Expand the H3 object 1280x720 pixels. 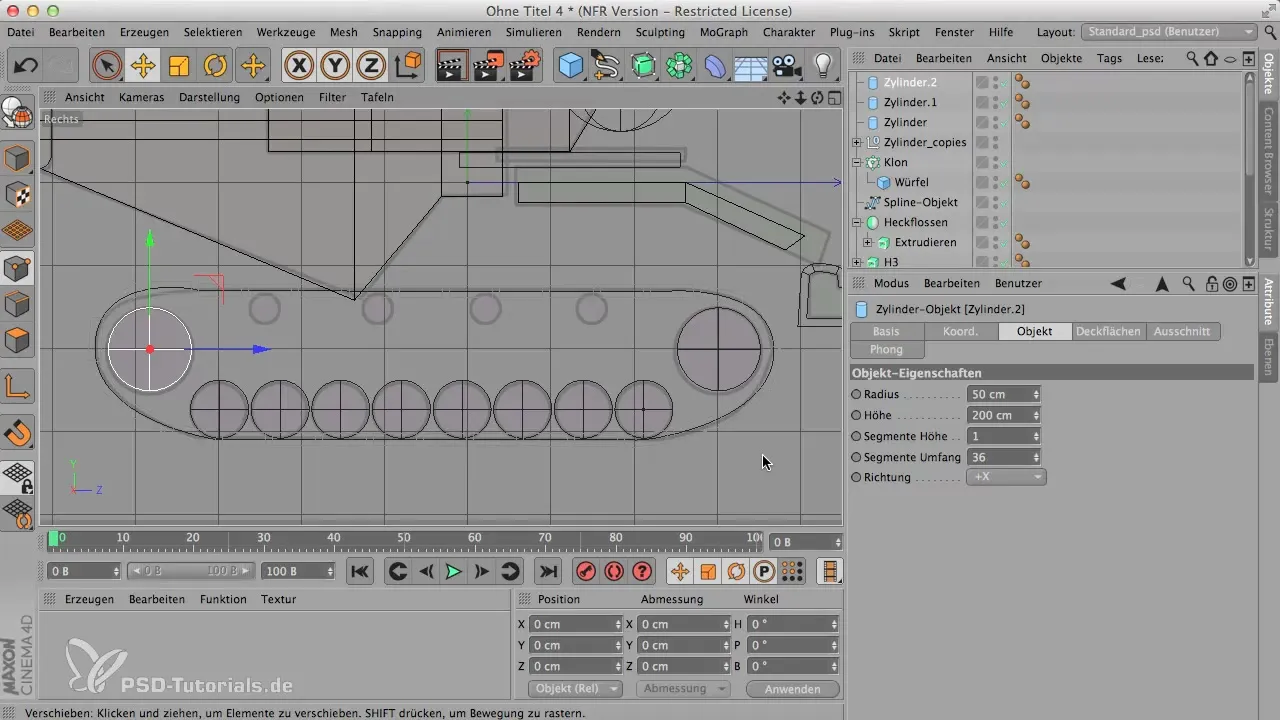pyautogui.click(x=857, y=262)
